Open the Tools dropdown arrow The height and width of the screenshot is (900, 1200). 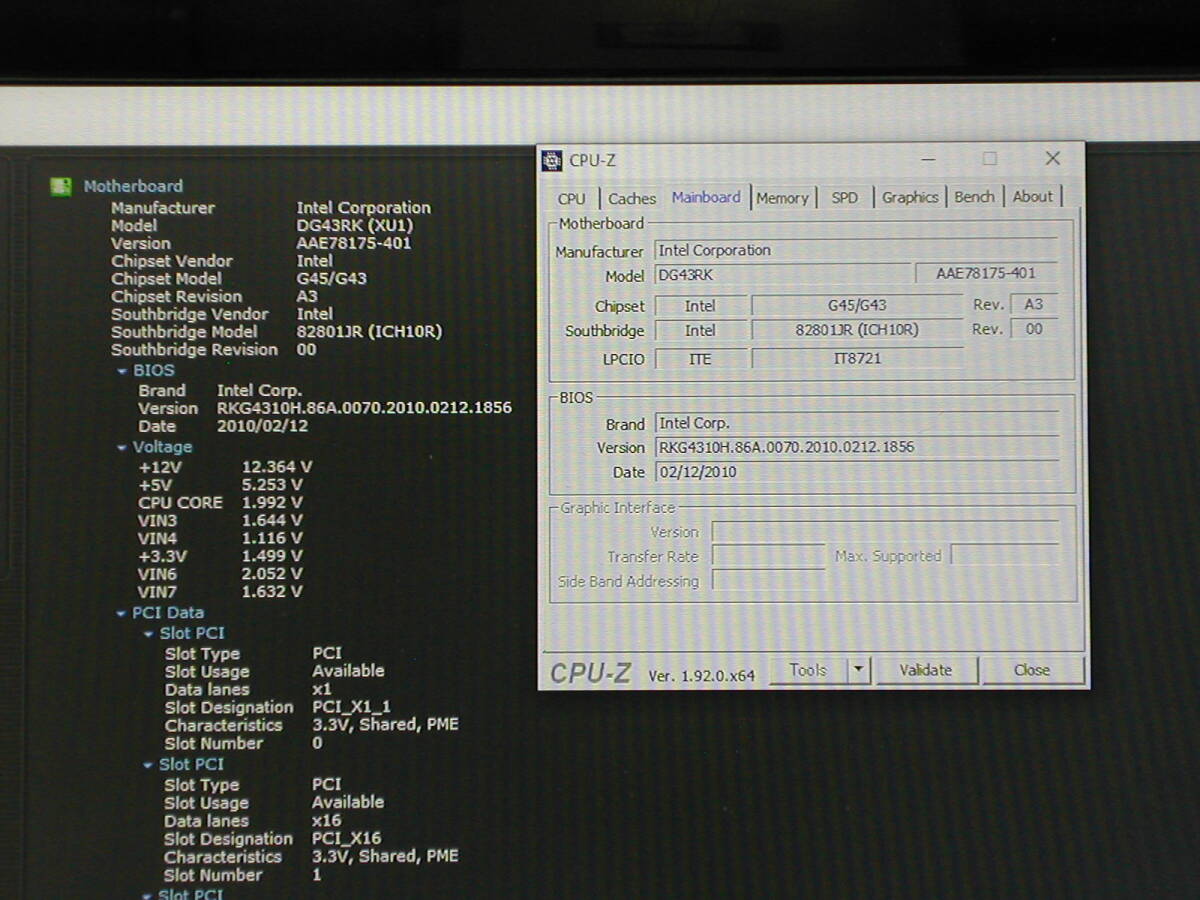pyautogui.click(x=858, y=670)
